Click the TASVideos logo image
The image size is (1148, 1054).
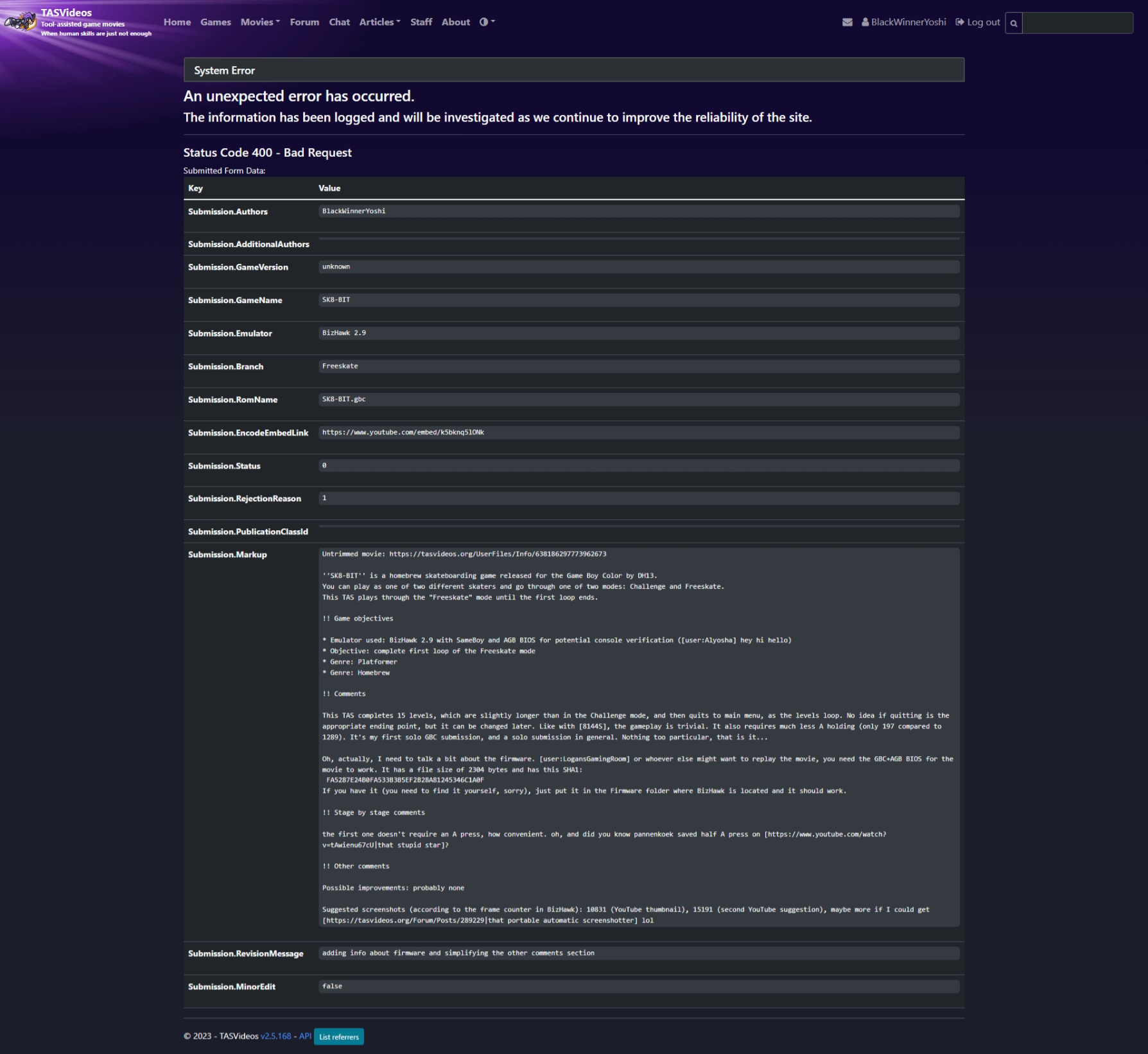(20, 22)
